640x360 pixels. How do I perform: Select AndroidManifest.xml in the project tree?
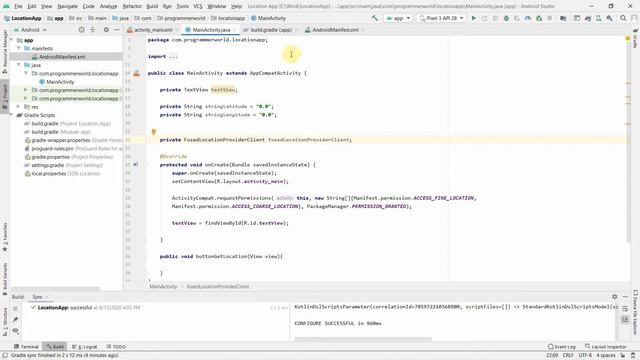point(62,57)
